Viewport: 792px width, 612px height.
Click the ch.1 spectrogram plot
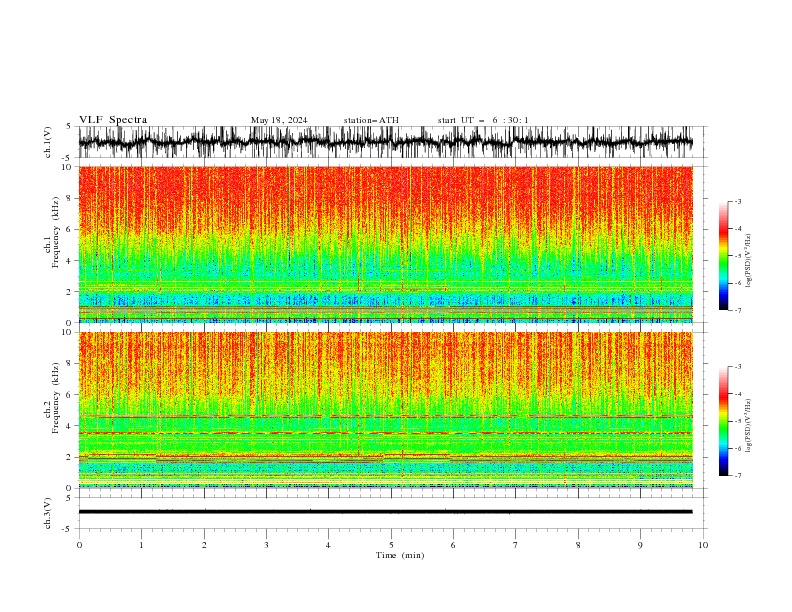[x=385, y=244]
